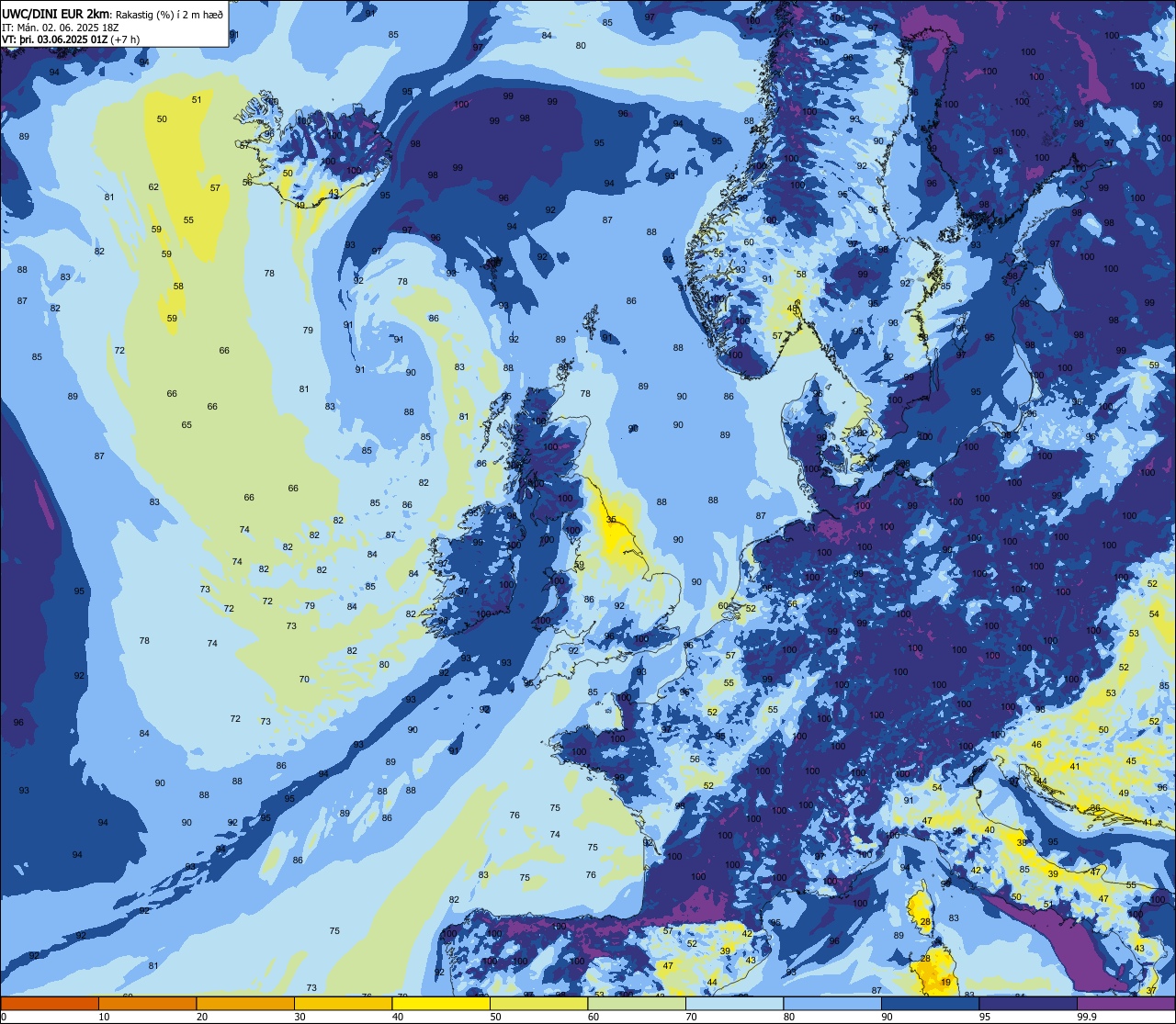The image size is (1176, 1024).
Task: Select the legend swatch between 95 and 99.9
Action: (1028, 1004)
